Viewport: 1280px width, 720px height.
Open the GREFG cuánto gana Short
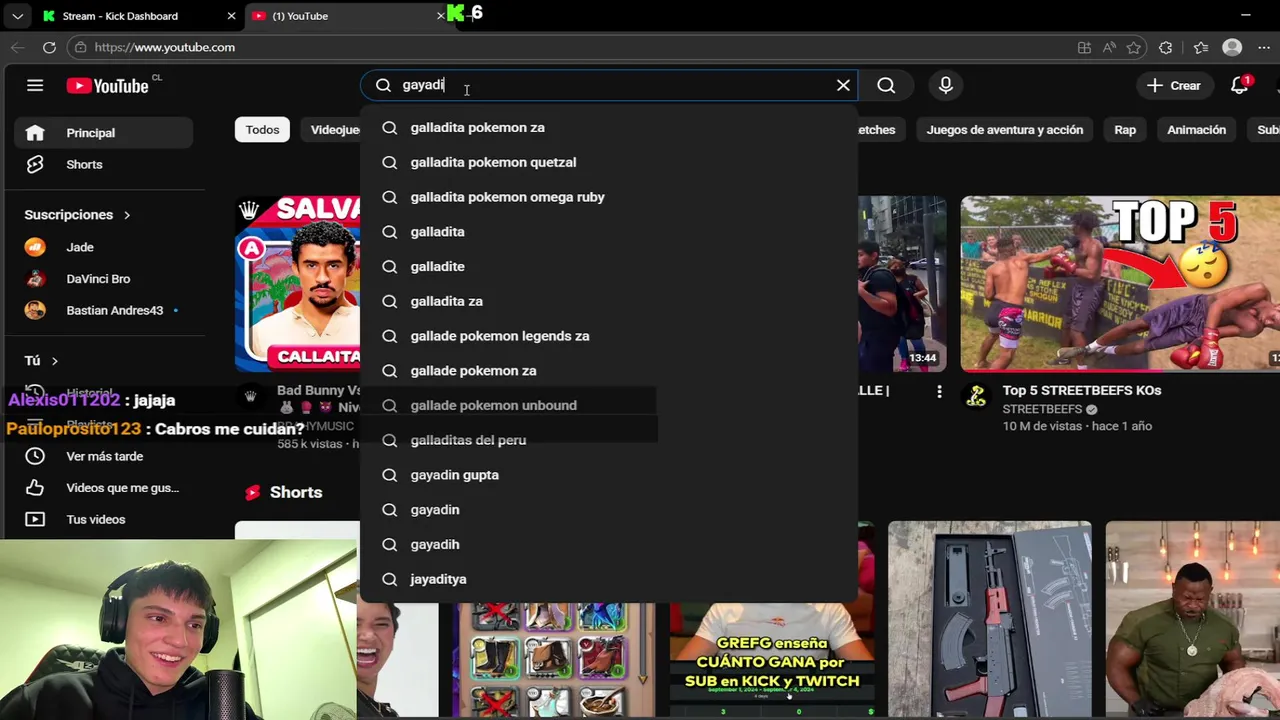(x=771, y=660)
